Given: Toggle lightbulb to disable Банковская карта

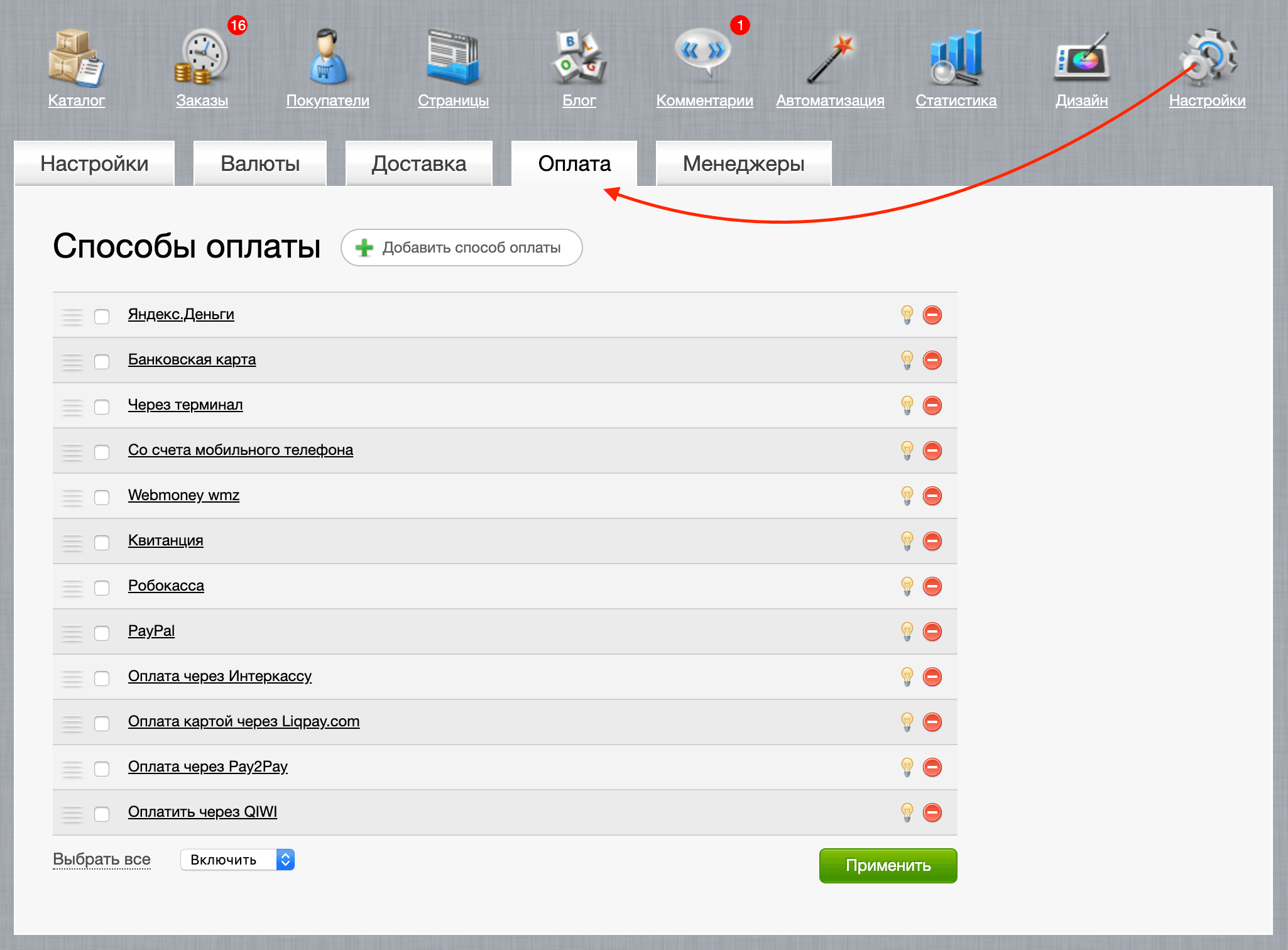Looking at the screenshot, I should 907,361.
